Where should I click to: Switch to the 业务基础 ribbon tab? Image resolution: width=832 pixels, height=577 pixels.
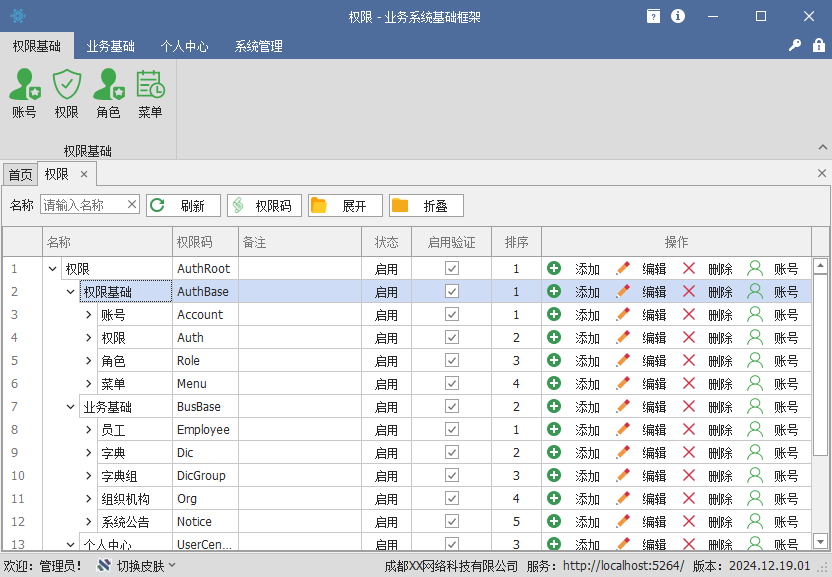pyautogui.click(x=110, y=46)
